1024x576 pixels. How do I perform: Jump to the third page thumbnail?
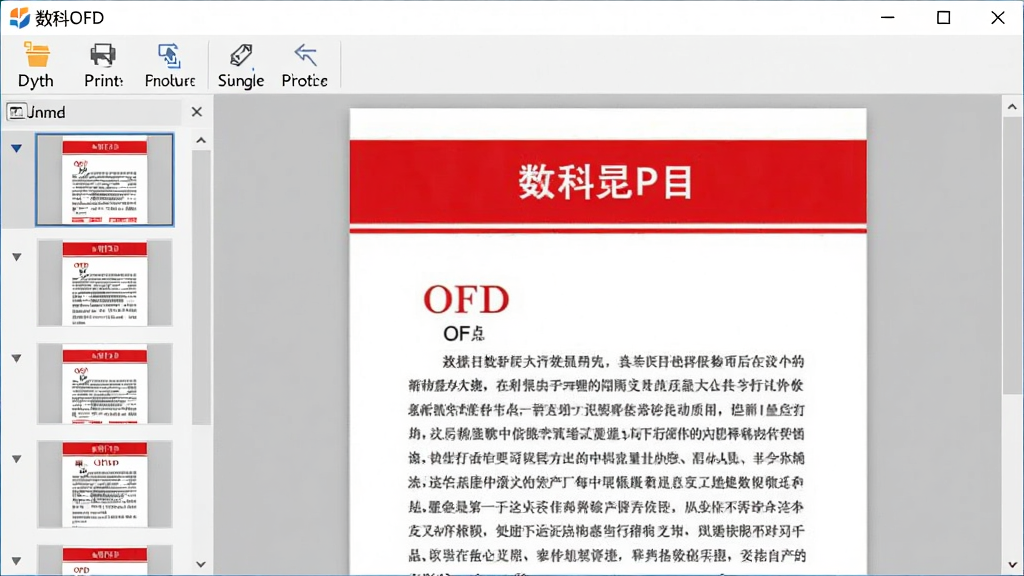pyautogui.click(x=104, y=384)
